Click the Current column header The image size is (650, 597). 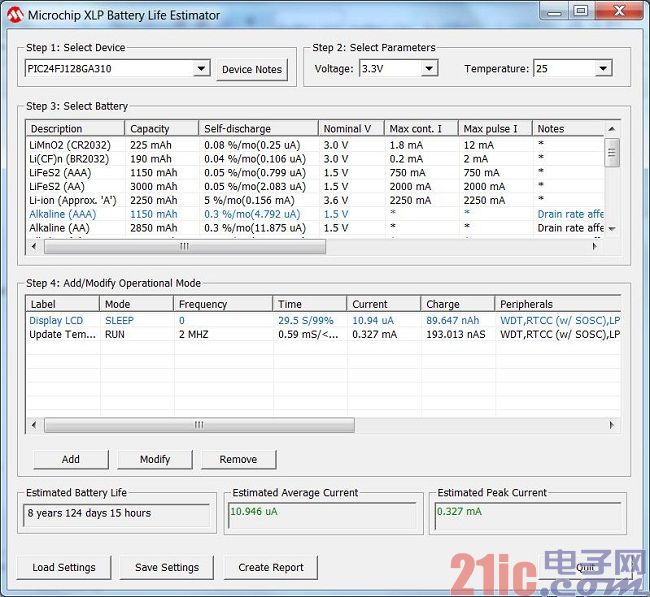[383, 304]
